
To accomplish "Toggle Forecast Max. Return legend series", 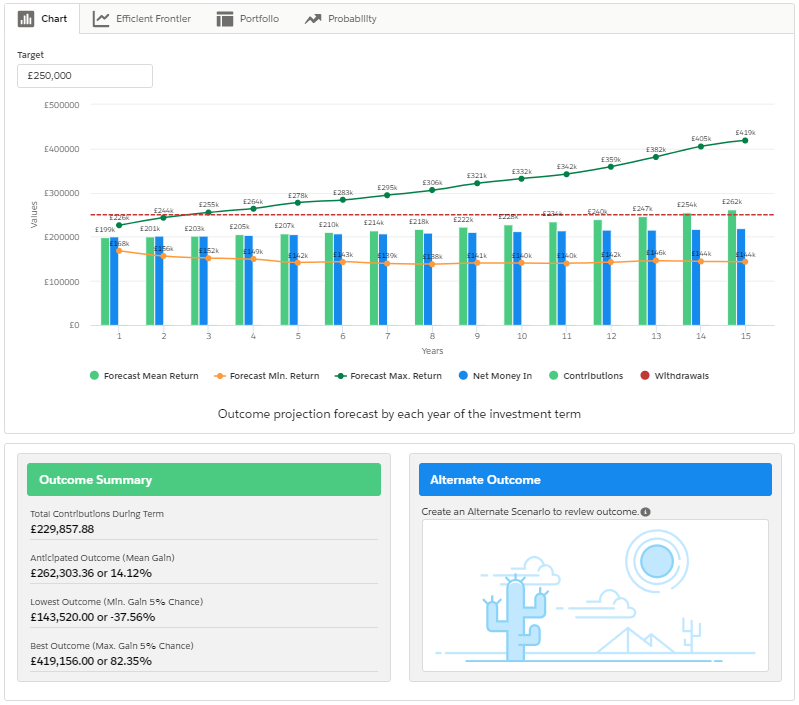I will click(x=388, y=376).
